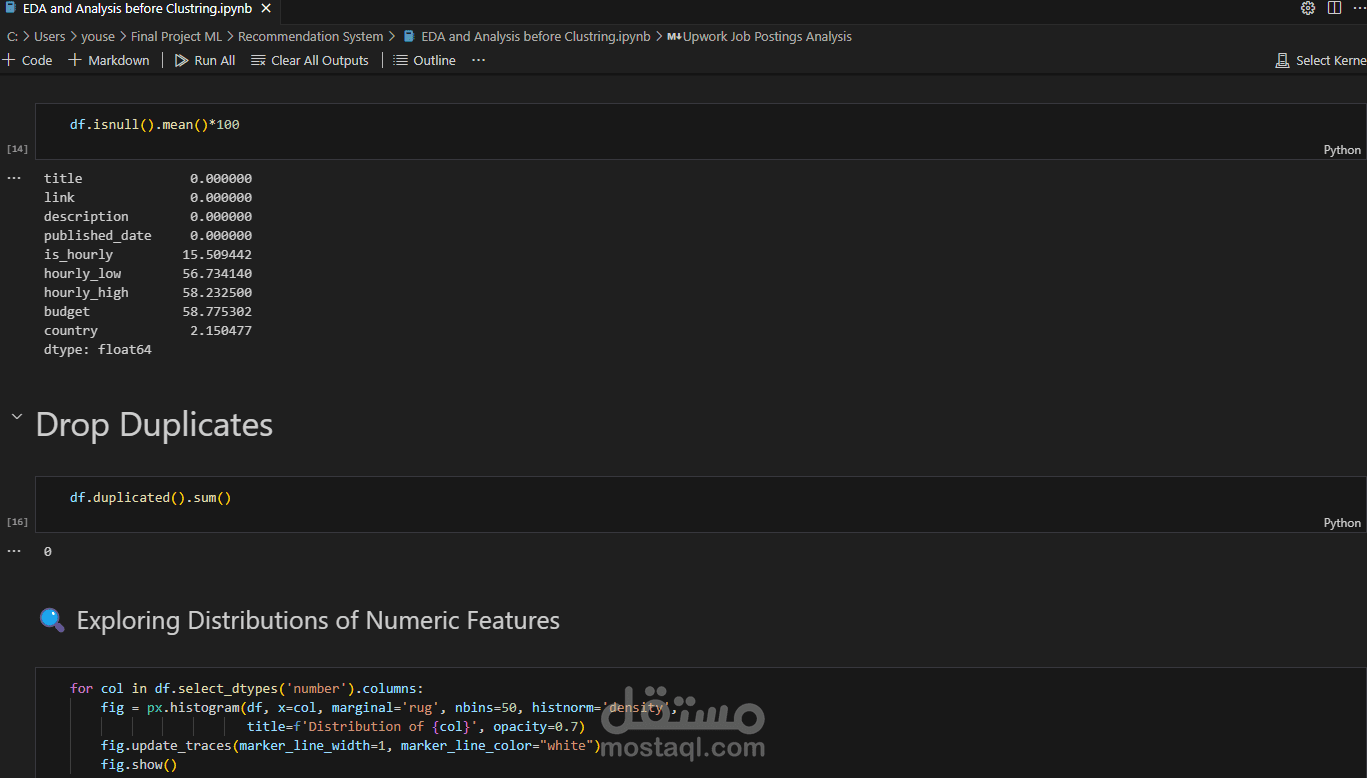Click Final Project ML breadcrumb folder
Viewport: 1367px width, 778px height.
click(176, 36)
